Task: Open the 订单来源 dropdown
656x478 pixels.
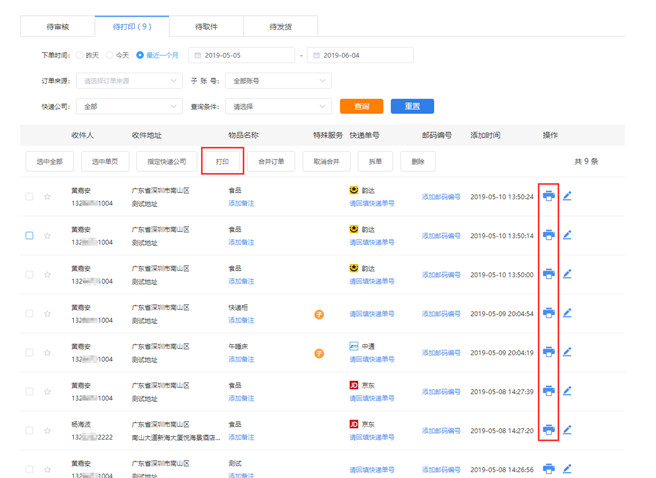Action: pos(128,81)
